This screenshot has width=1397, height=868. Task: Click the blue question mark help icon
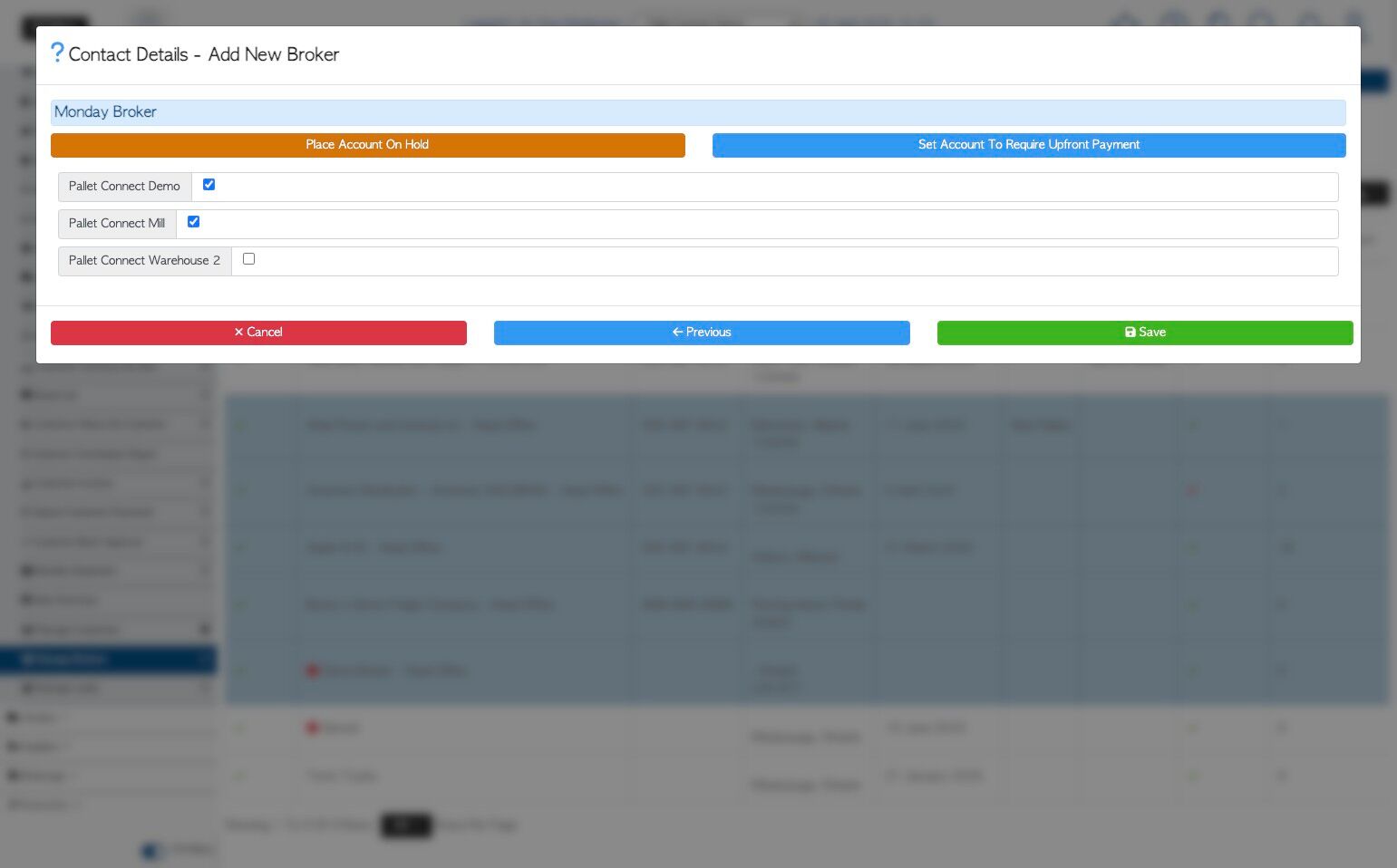pyautogui.click(x=57, y=53)
